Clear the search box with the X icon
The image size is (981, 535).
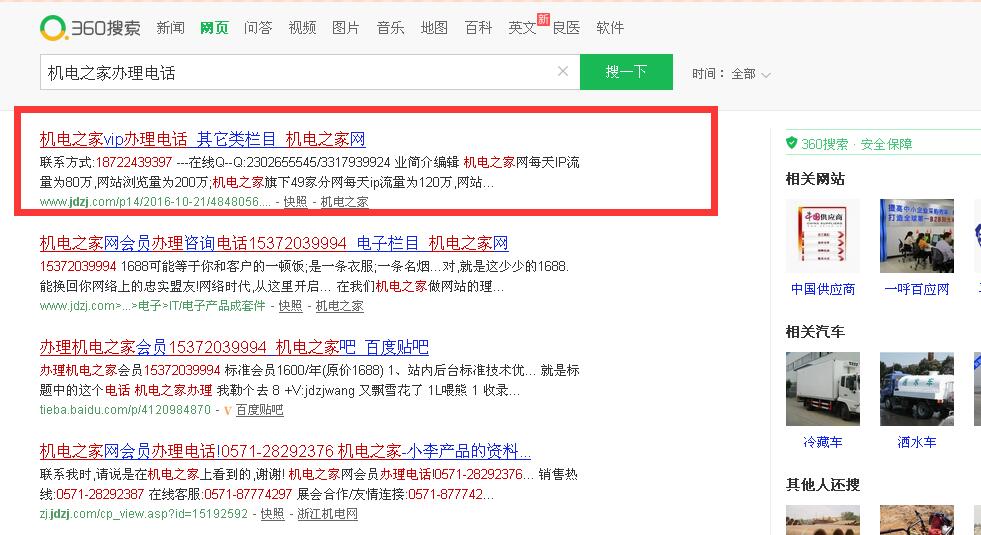563,71
